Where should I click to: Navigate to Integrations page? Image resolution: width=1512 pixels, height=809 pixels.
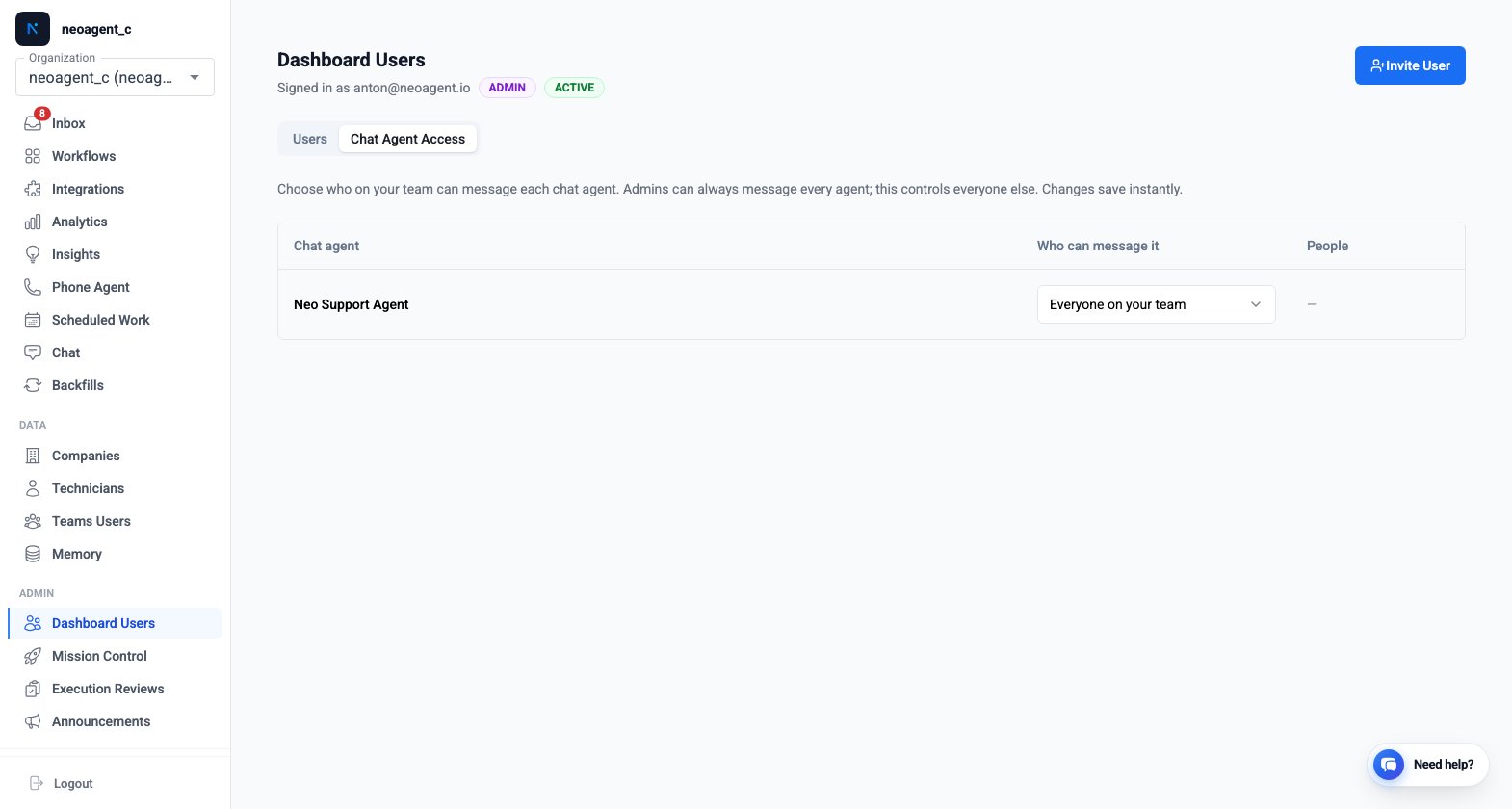click(x=115, y=189)
